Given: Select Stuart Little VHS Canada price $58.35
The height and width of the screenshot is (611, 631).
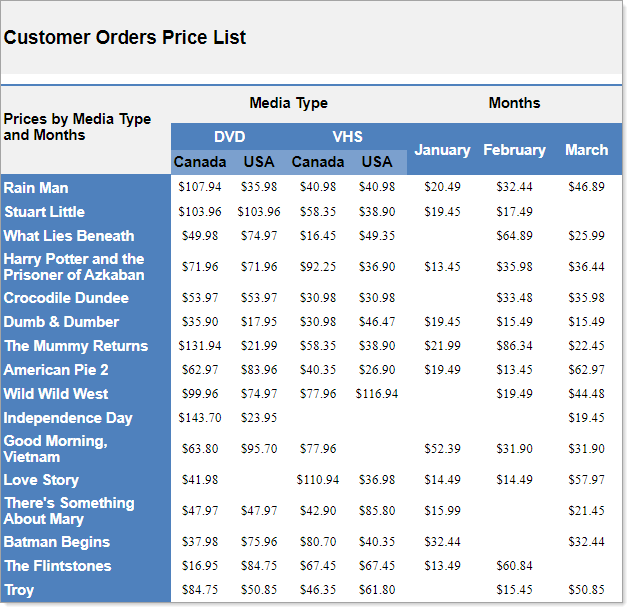Looking at the screenshot, I should tap(318, 212).
